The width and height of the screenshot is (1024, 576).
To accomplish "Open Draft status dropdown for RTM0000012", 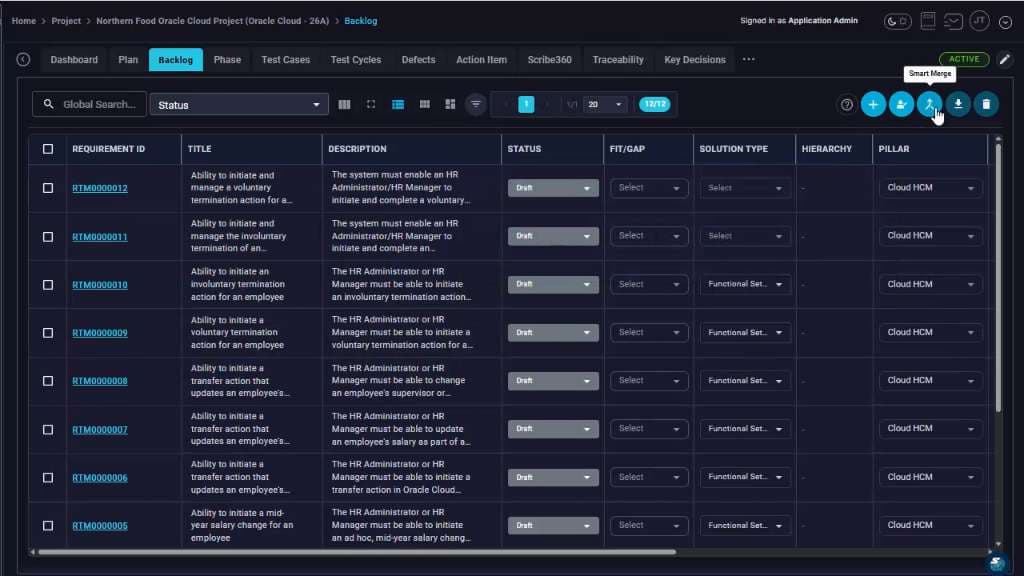I will [x=553, y=188].
